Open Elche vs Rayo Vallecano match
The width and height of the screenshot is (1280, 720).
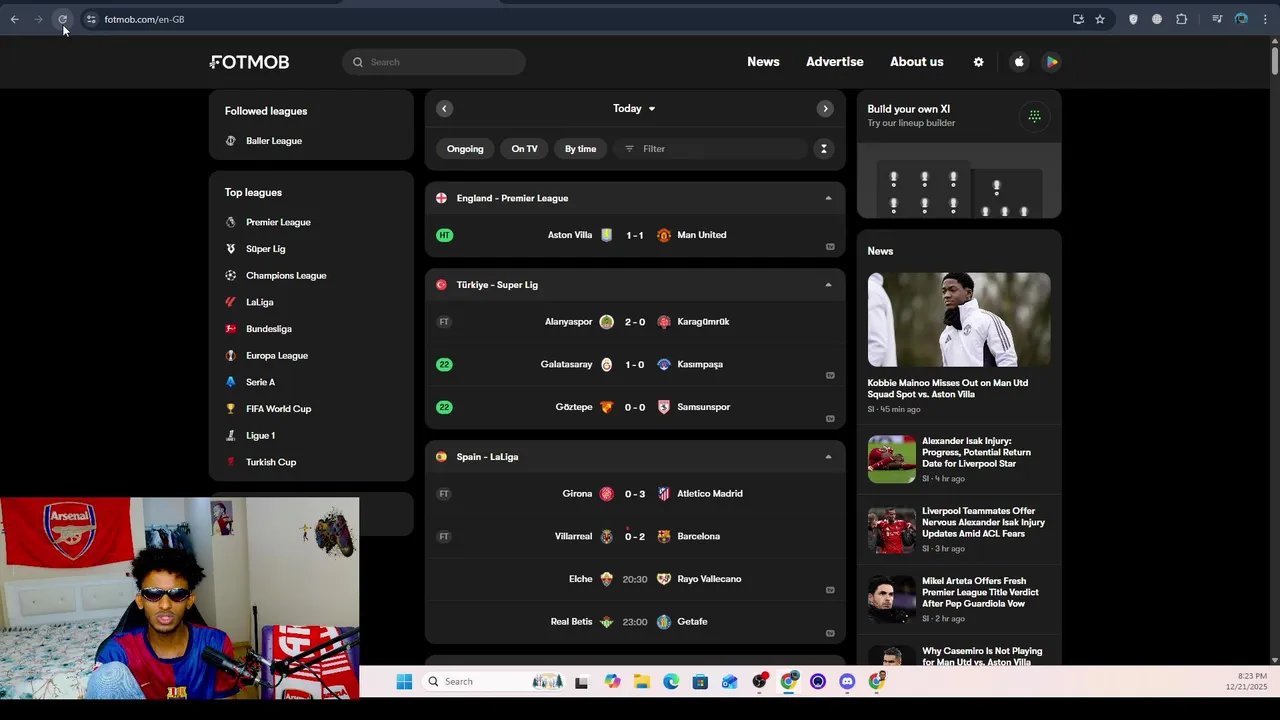635,579
